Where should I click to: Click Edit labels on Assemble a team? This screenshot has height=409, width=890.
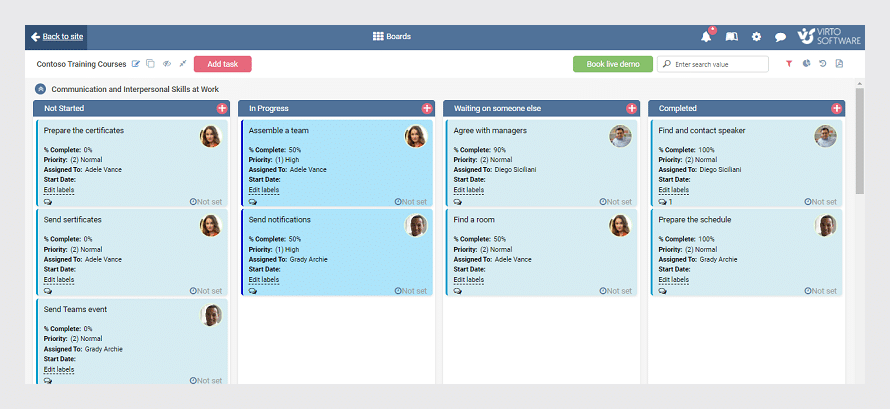(x=264, y=190)
